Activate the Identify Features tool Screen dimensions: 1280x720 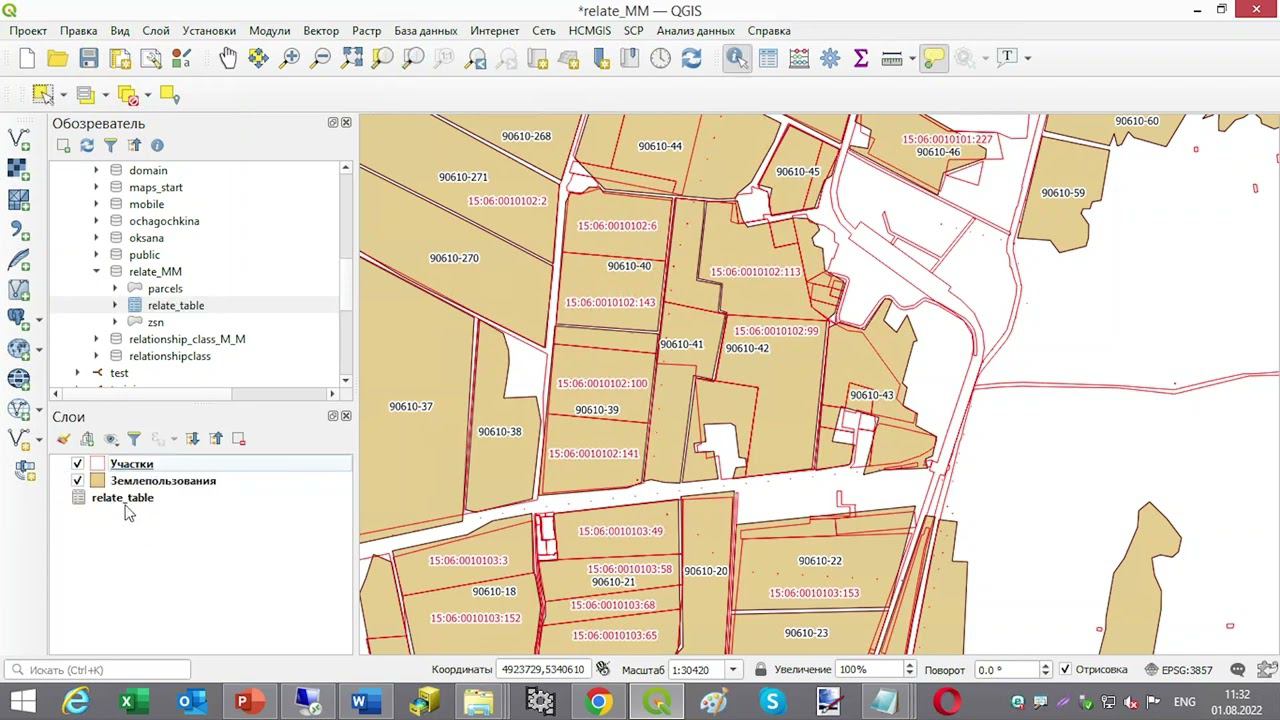pos(737,58)
